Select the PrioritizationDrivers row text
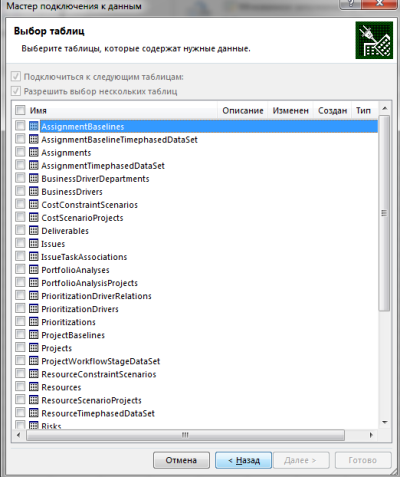 tap(80, 309)
